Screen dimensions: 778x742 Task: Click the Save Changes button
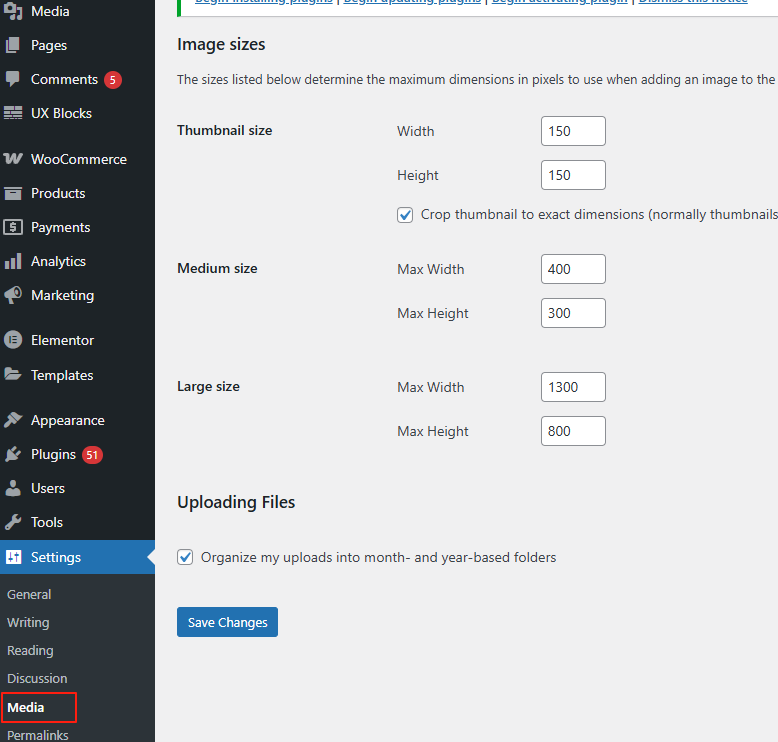[x=227, y=622]
